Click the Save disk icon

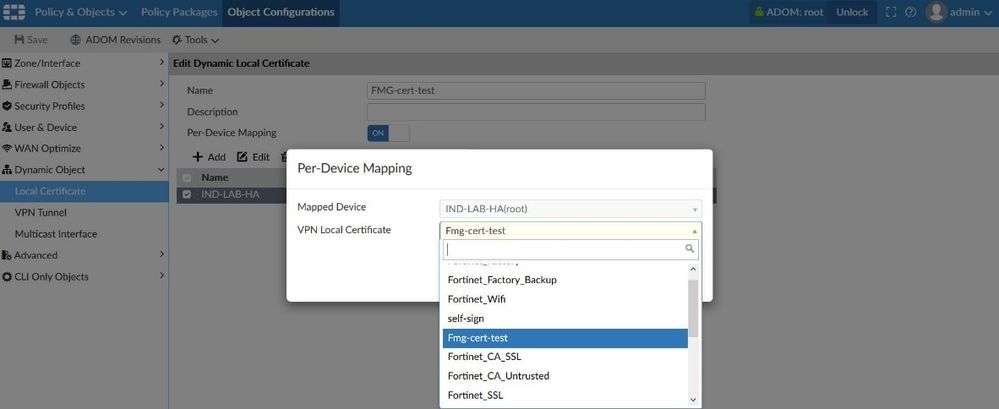coord(19,40)
